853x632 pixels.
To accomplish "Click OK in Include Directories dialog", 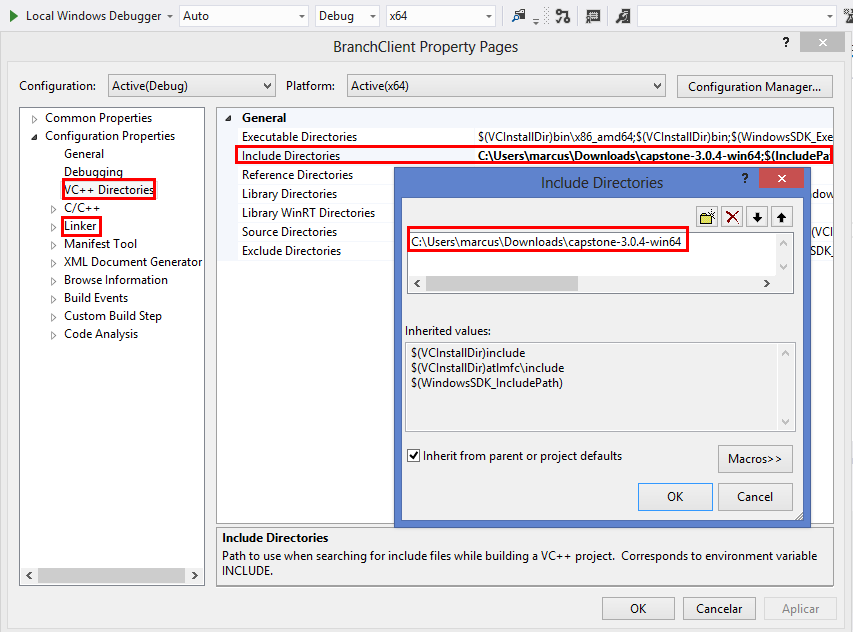I will (x=675, y=497).
